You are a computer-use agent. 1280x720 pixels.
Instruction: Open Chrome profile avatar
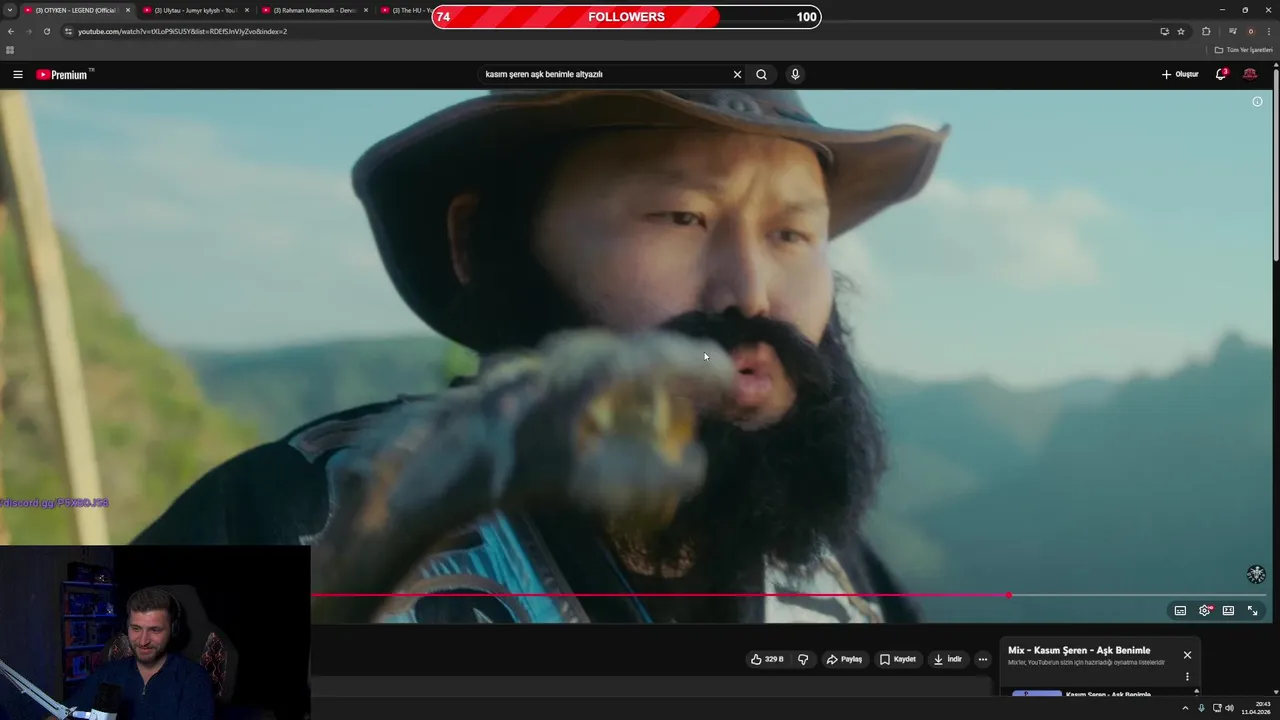coord(1251,31)
